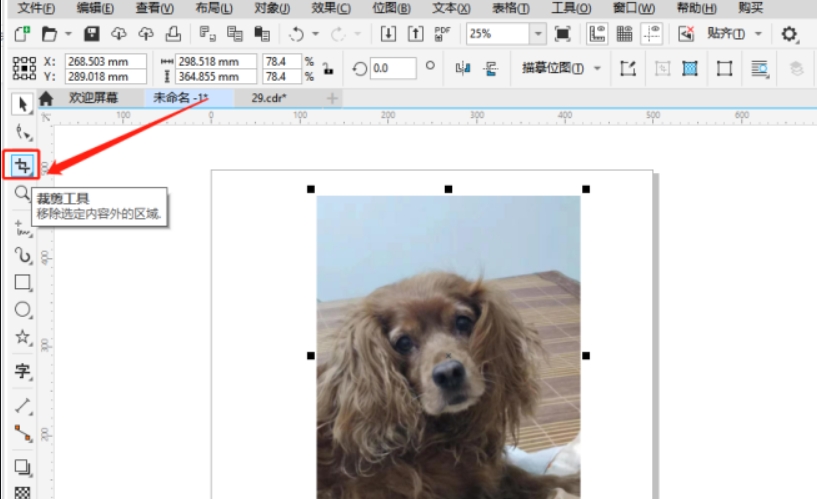The width and height of the screenshot is (817, 499).
Task: Toggle guidelines display
Action: 652,34
